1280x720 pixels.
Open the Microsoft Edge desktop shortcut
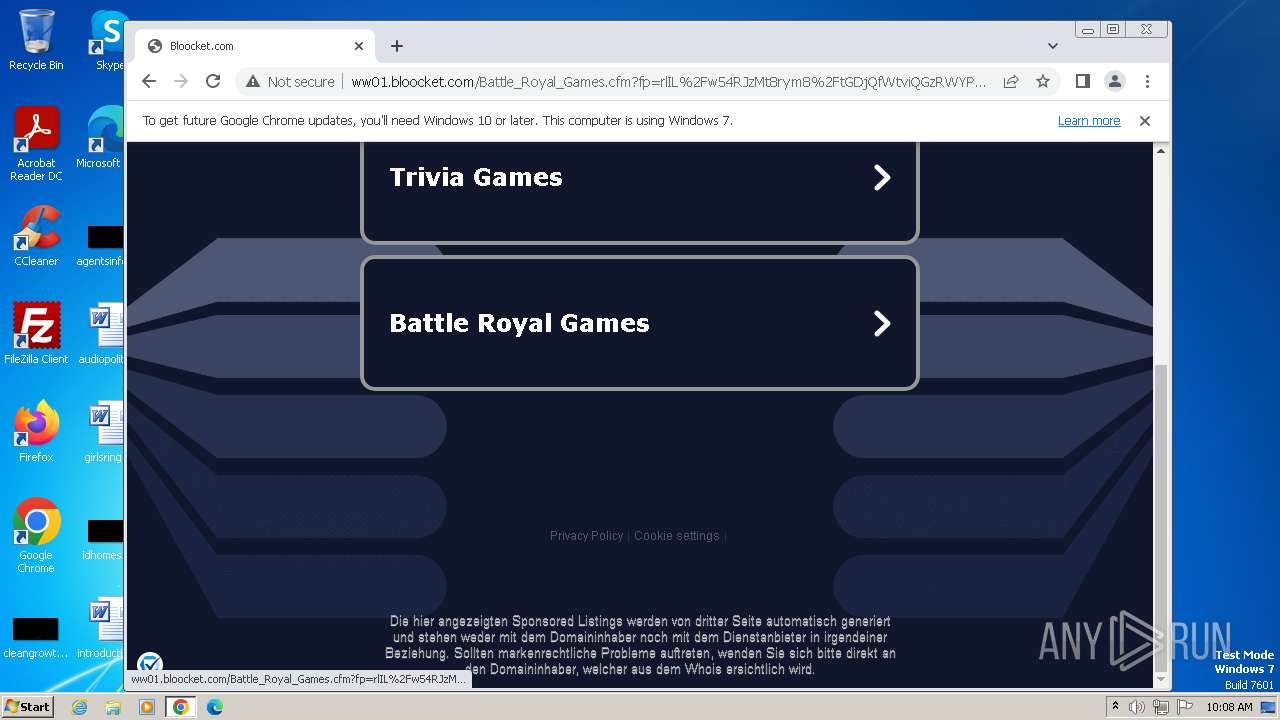click(x=100, y=138)
